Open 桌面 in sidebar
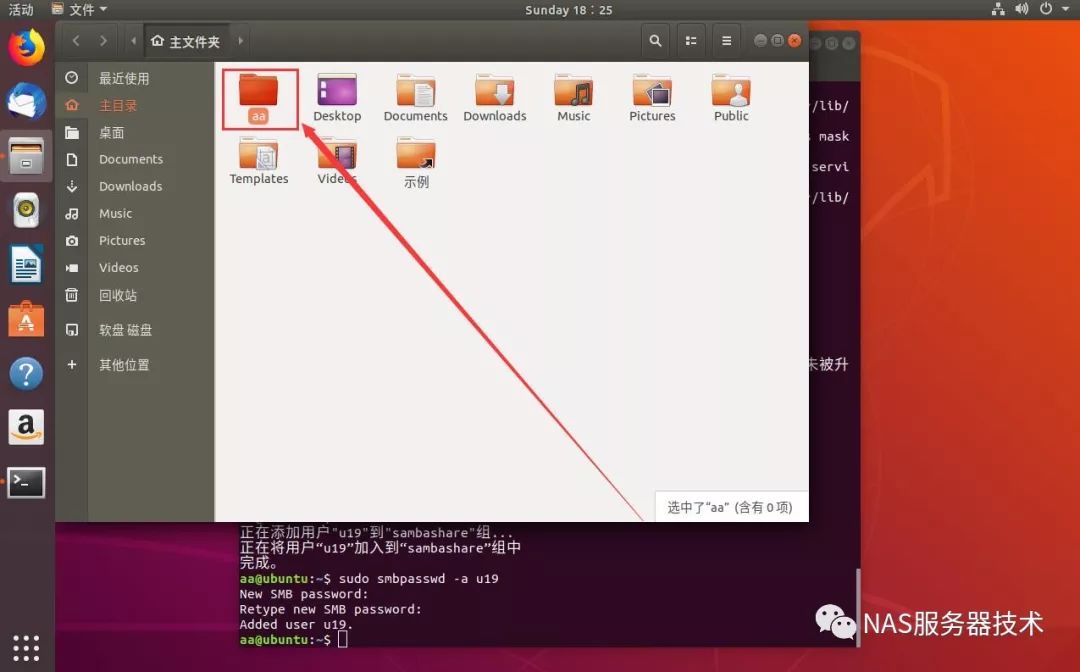The image size is (1080, 672). pos(134,132)
